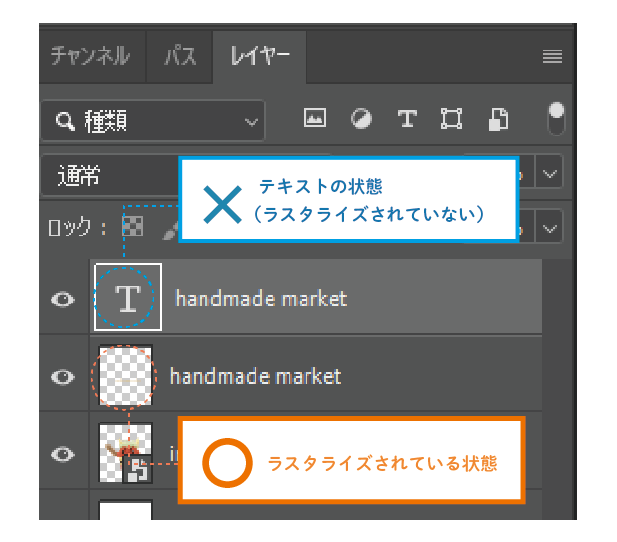Toggle the layer filtering switch
617x542 pixels.
click(556, 118)
